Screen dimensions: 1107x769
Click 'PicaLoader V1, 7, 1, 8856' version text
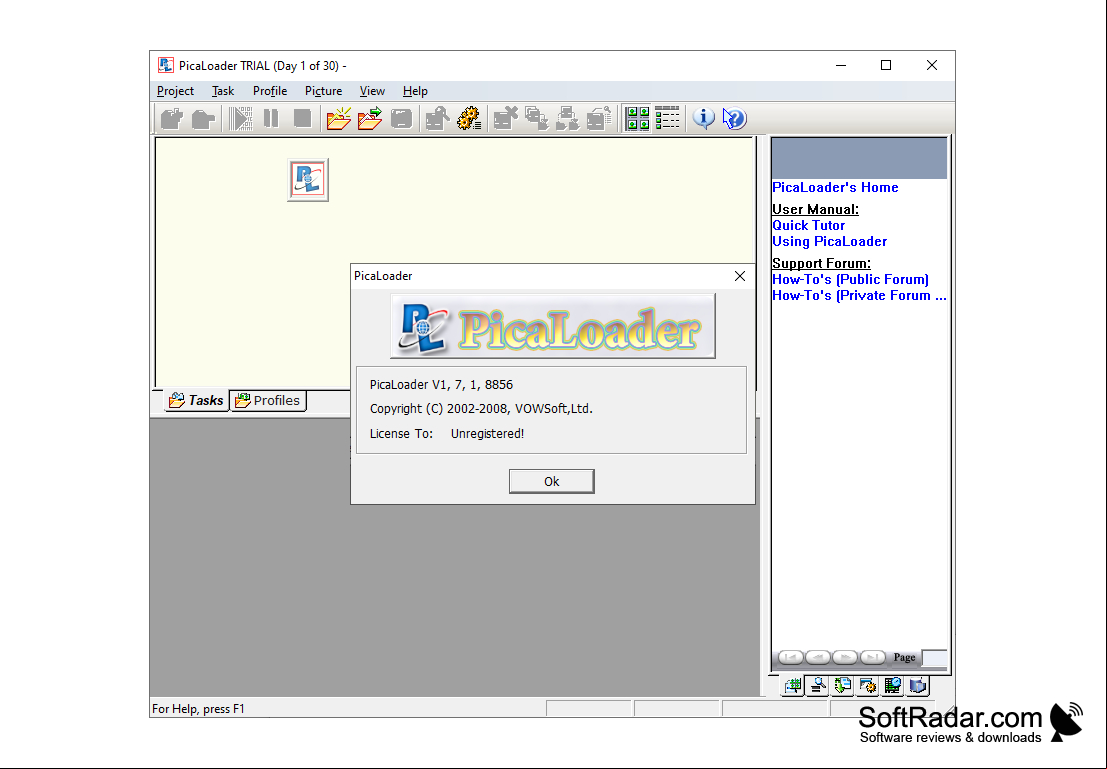pyautogui.click(x=441, y=385)
